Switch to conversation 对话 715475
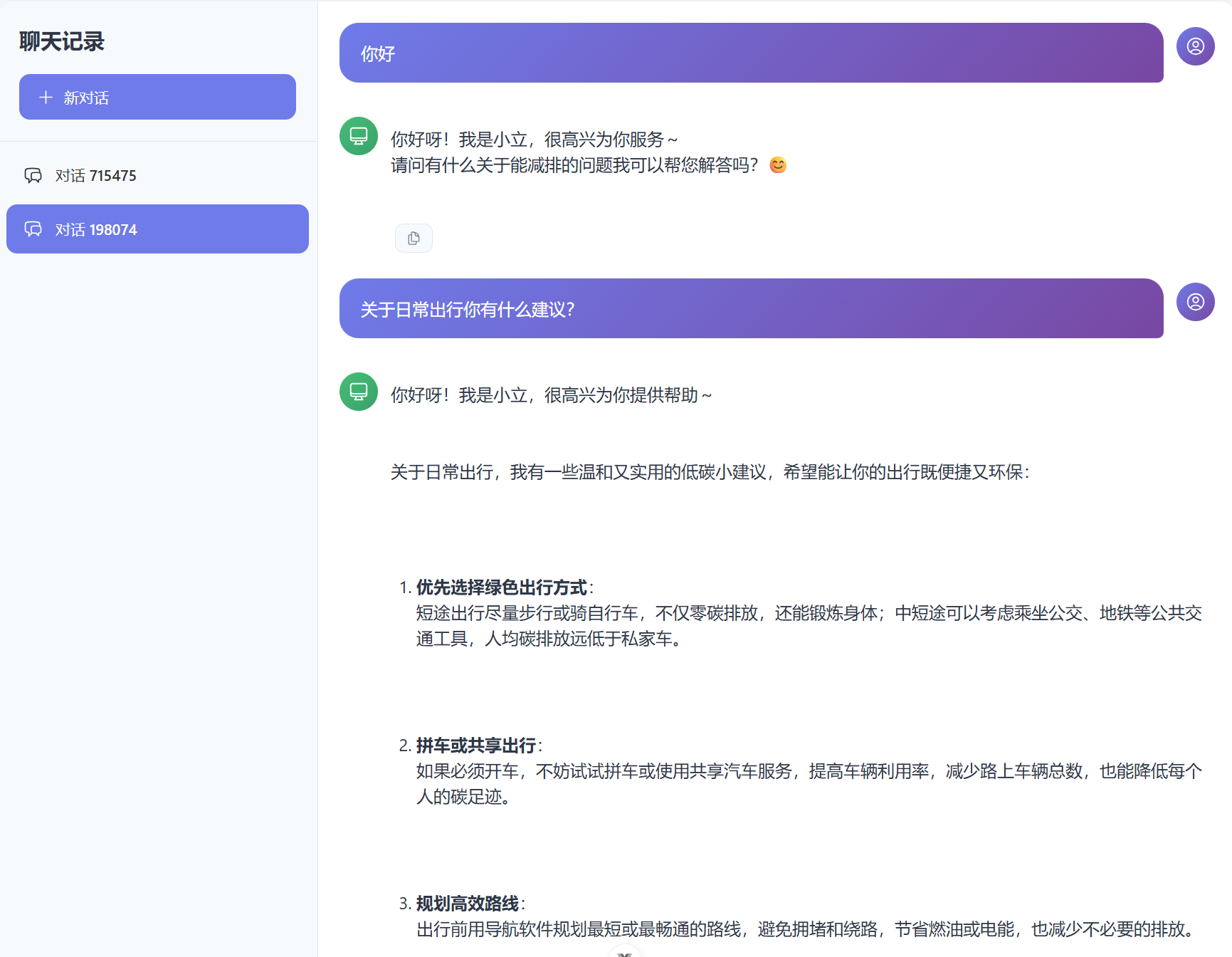 [157, 175]
